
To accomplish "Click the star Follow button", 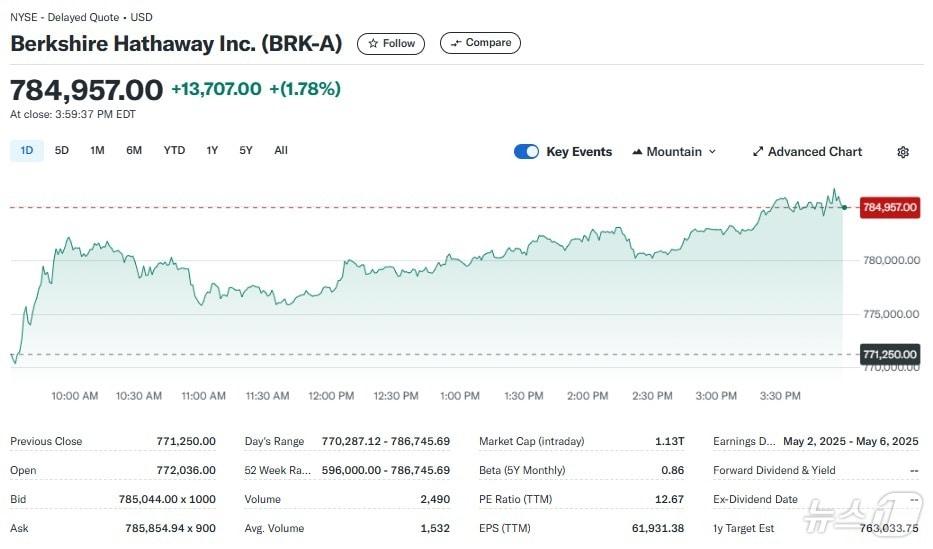I will click(391, 44).
